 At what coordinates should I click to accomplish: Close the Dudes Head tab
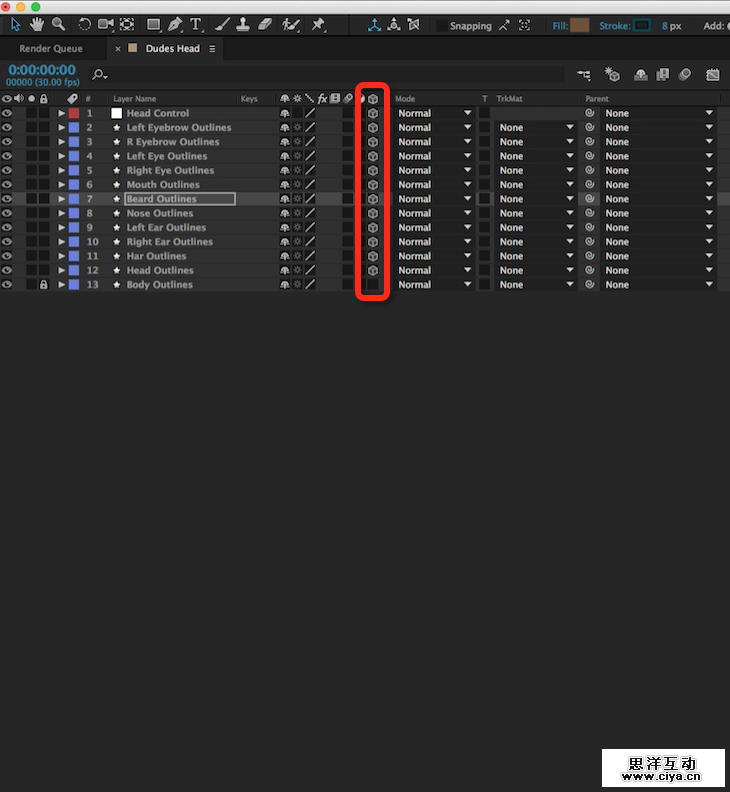click(118, 49)
